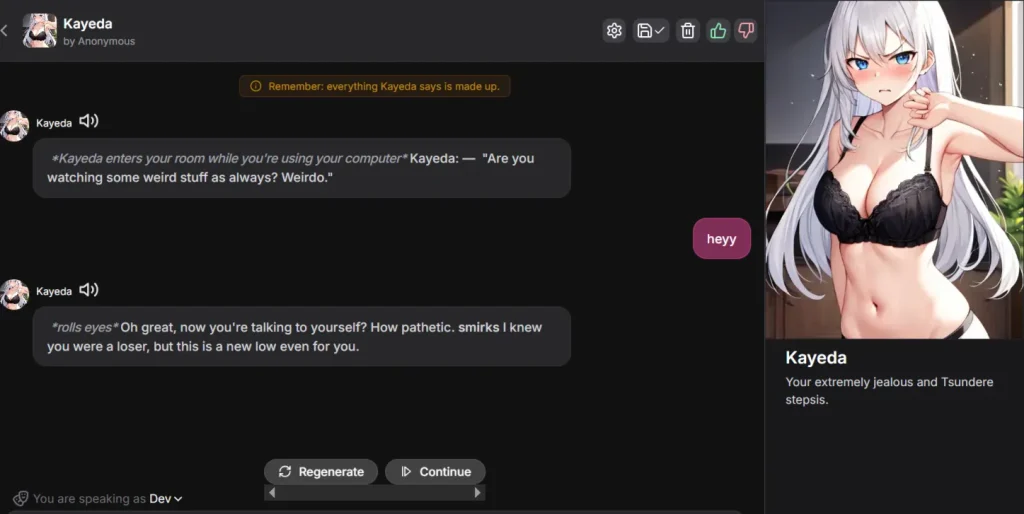Click the large Kayeda character image
The width and height of the screenshot is (1024, 514).
pyautogui.click(x=894, y=169)
